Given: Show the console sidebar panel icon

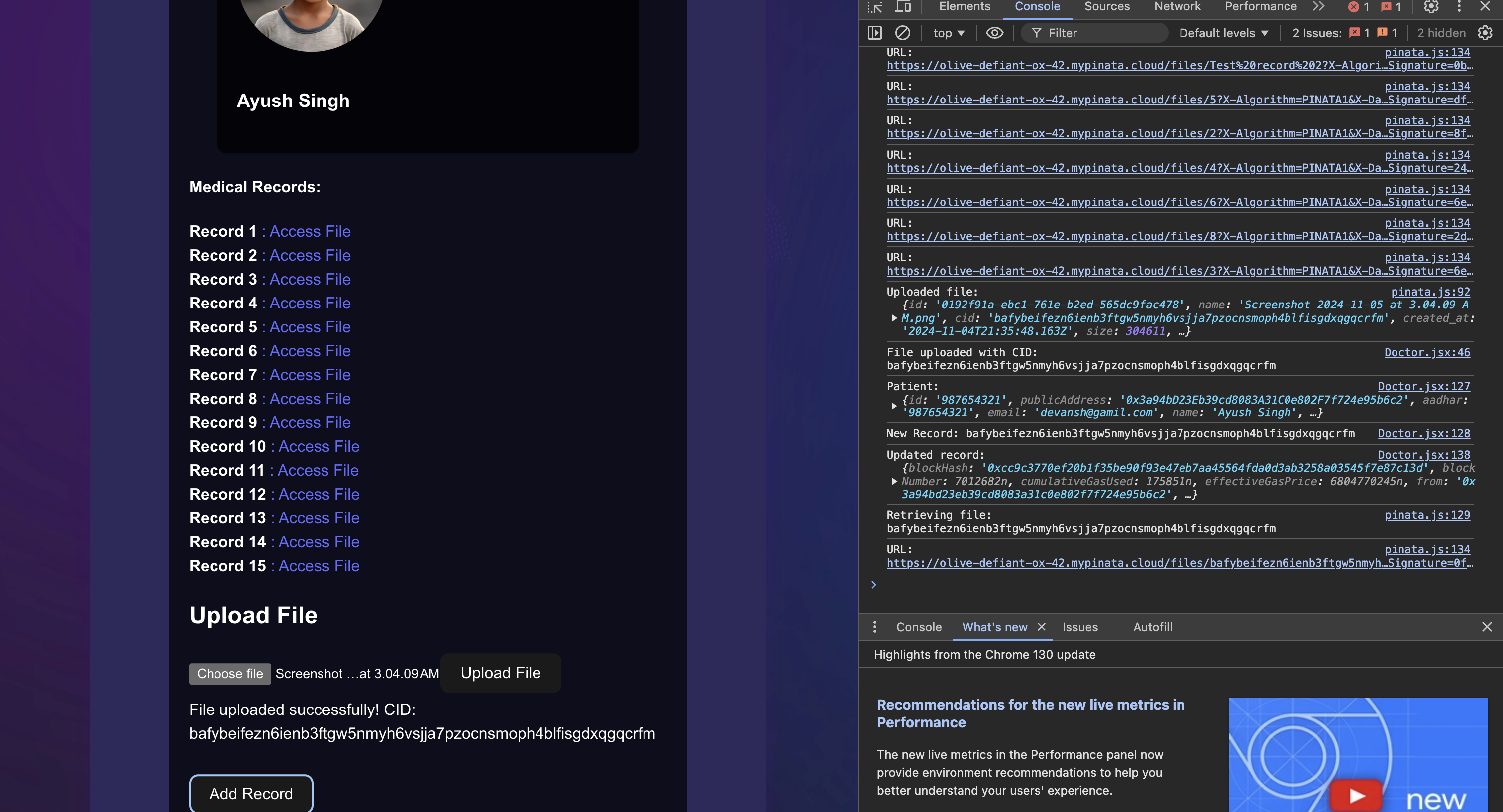Looking at the screenshot, I should [874, 33].
